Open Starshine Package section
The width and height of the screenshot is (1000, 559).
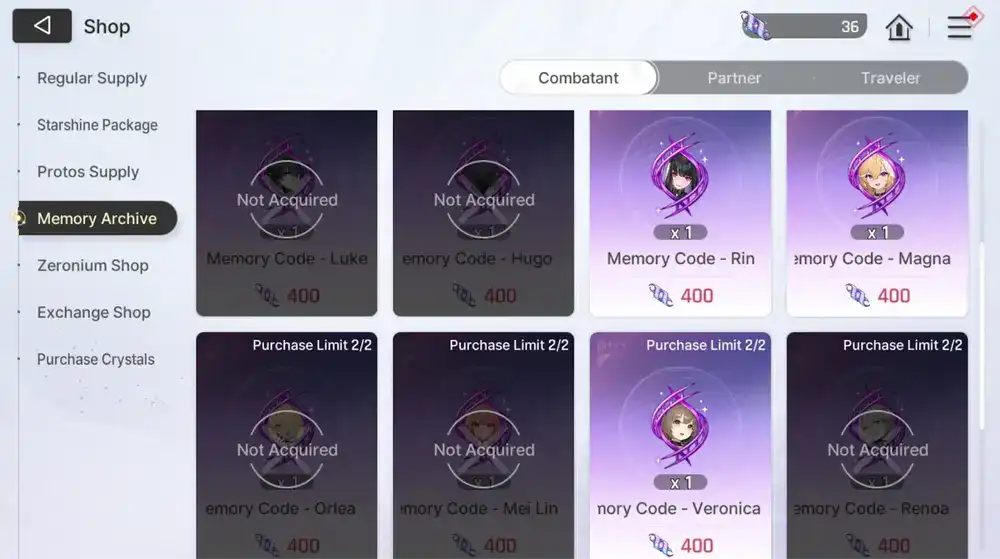click(x=97, y=125)
